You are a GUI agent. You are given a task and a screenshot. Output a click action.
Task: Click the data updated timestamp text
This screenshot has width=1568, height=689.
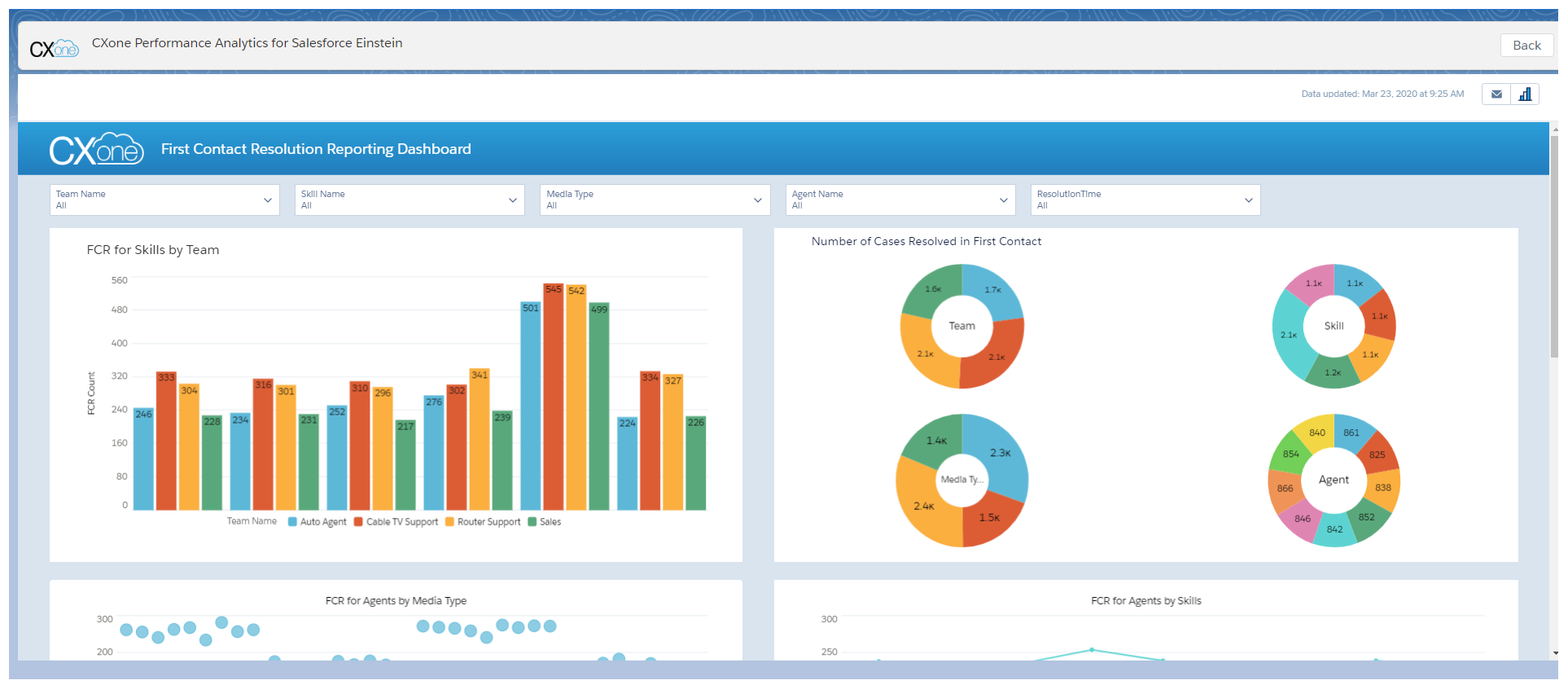[1382, 94]
